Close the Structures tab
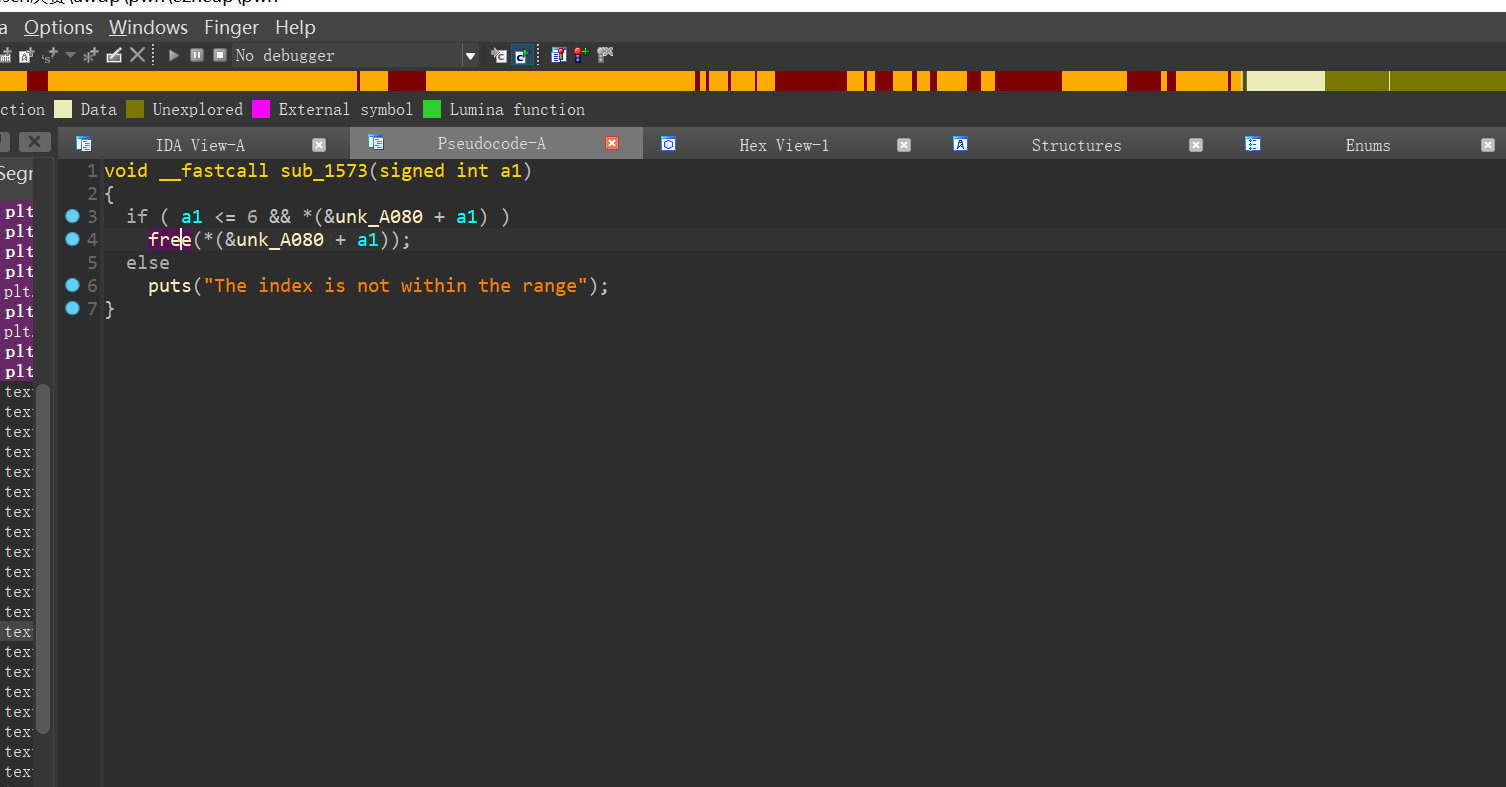 coord(1196,145)
